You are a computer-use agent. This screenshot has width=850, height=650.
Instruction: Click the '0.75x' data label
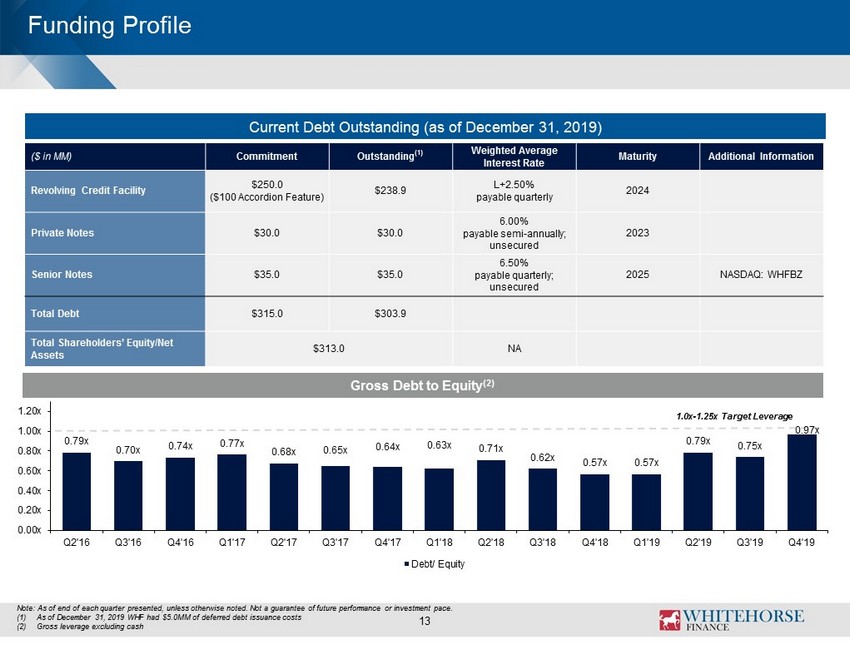[x=750, y=446]
